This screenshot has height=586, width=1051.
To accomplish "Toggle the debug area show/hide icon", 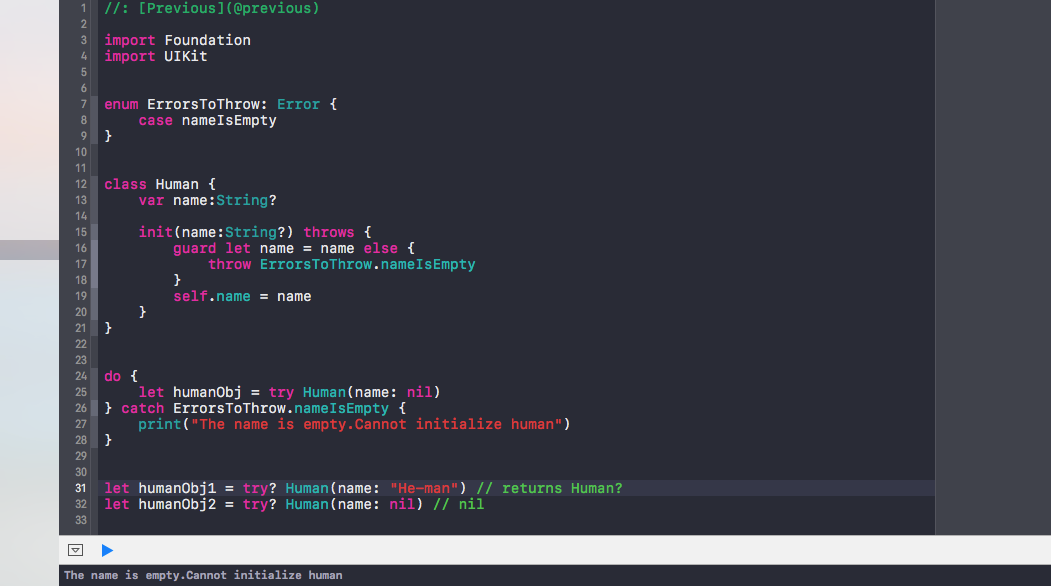I will coord(76,550).
